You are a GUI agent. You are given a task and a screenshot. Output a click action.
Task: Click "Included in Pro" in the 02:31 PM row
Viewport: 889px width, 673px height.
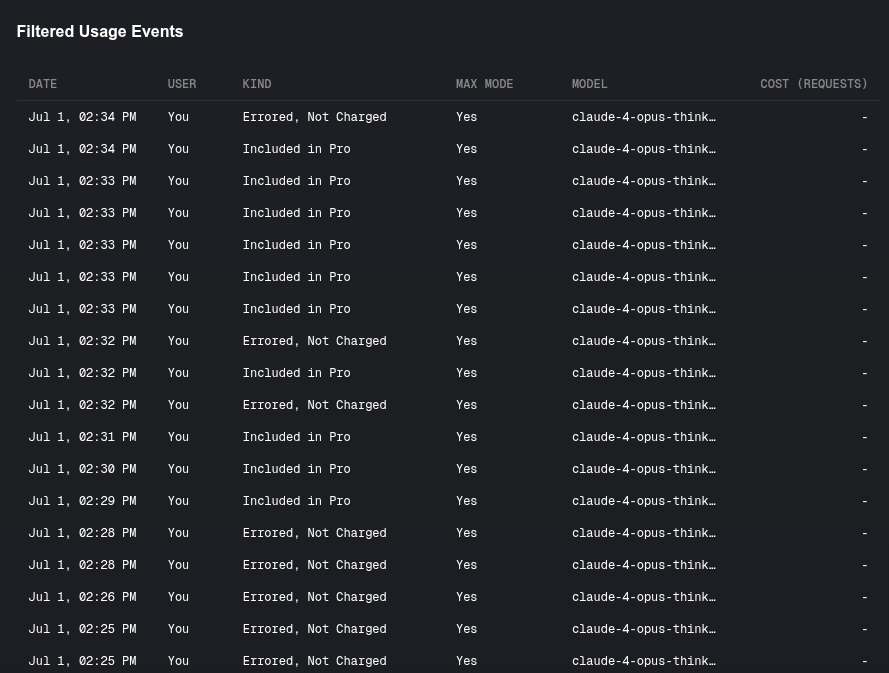297,437
